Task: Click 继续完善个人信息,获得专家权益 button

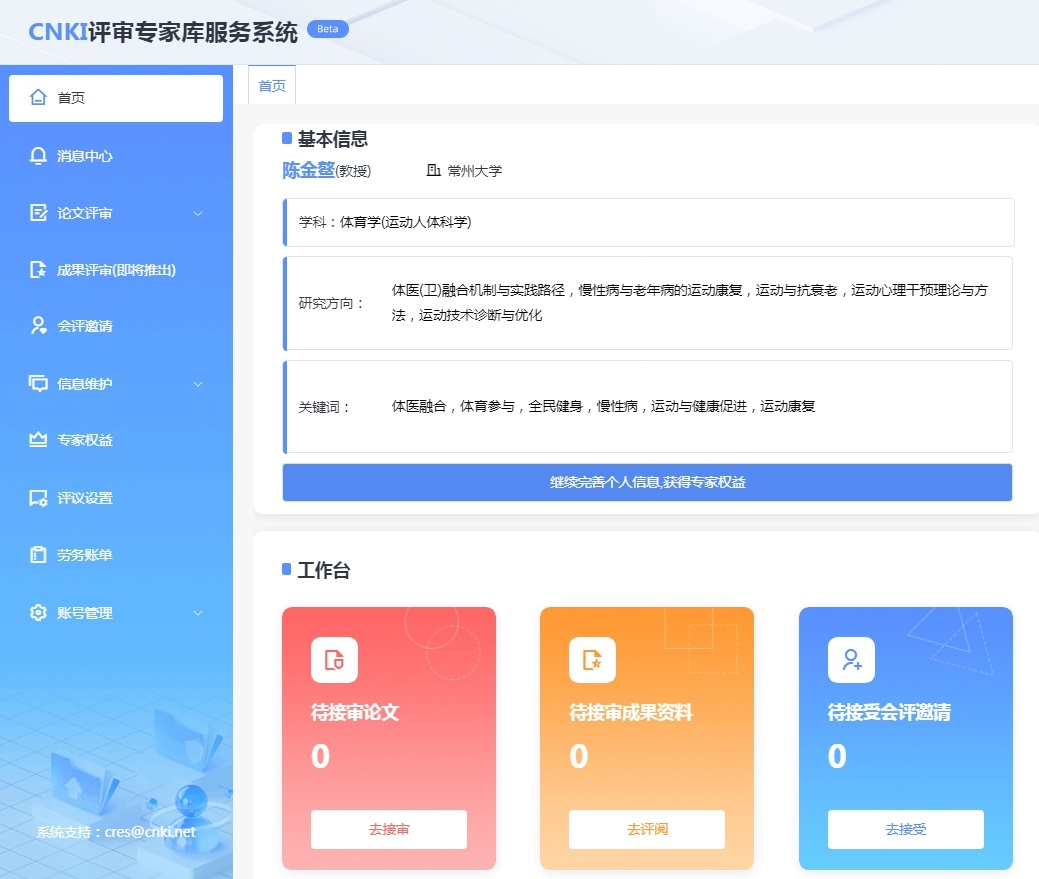Action: 647,482
